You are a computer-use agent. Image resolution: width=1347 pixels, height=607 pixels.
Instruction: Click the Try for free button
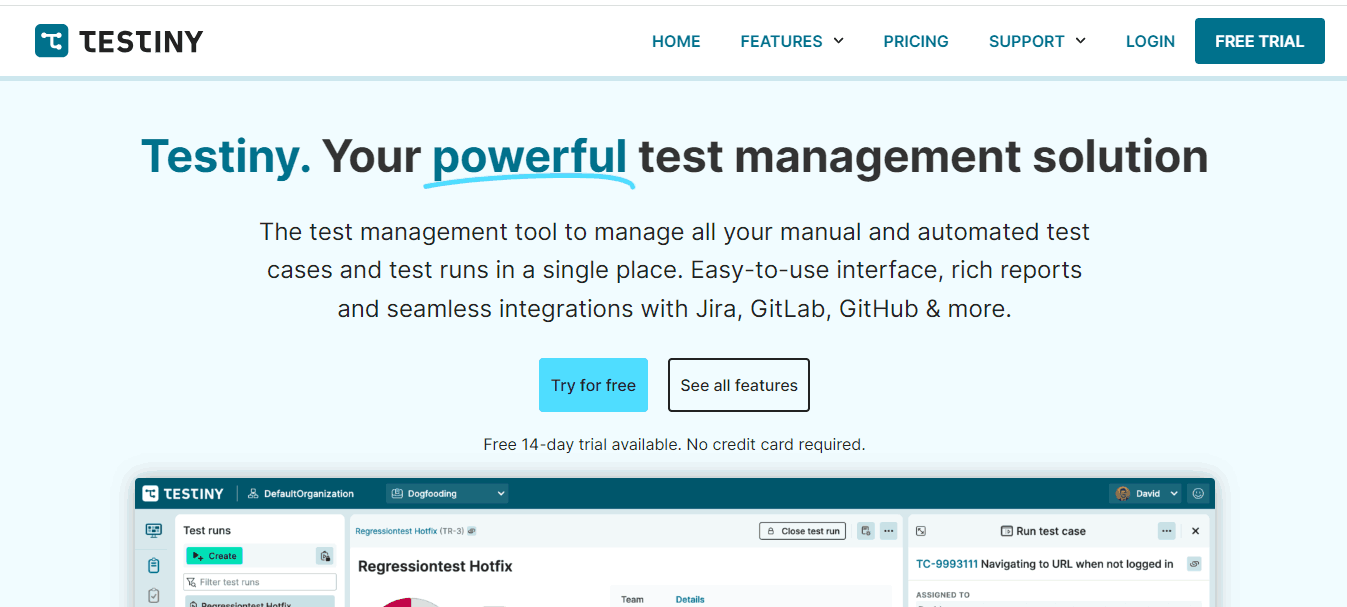(593, 385)
